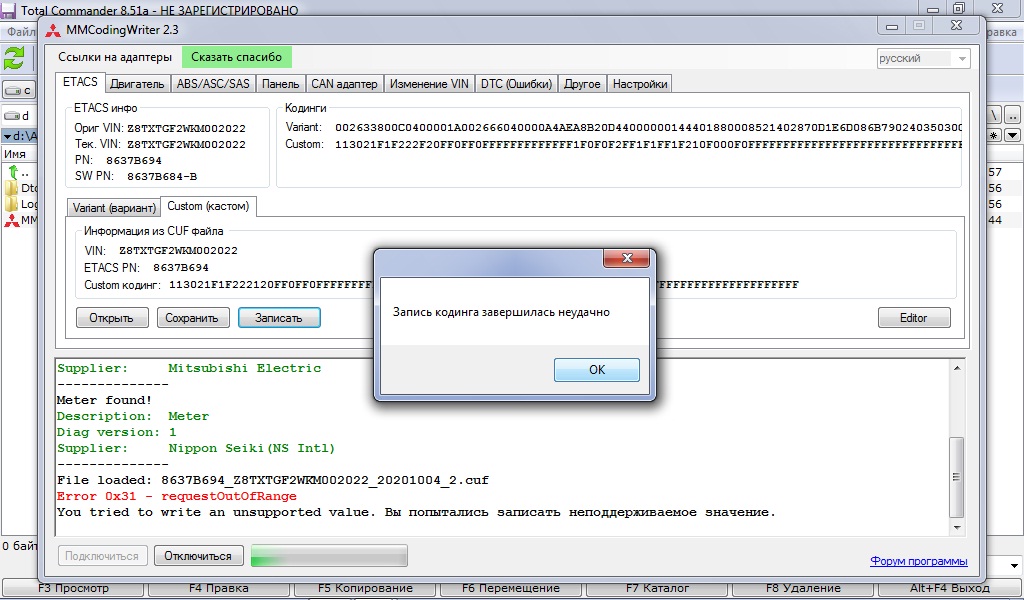Click the log scrollbar down arrow
The image size is (1024, 600).
[x=957, y=528]
